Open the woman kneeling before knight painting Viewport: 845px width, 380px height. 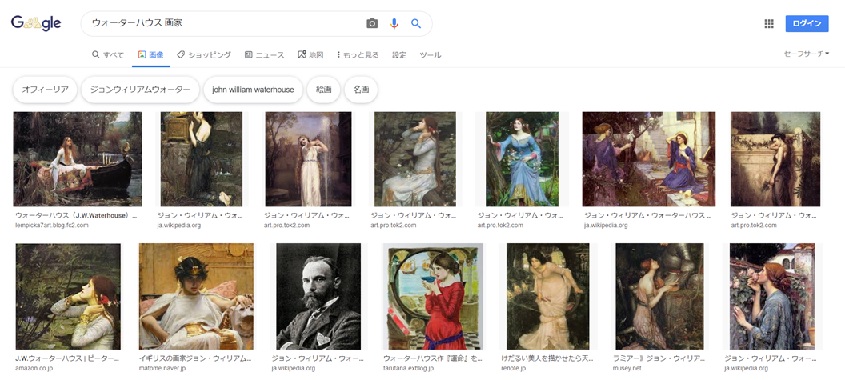659,296
